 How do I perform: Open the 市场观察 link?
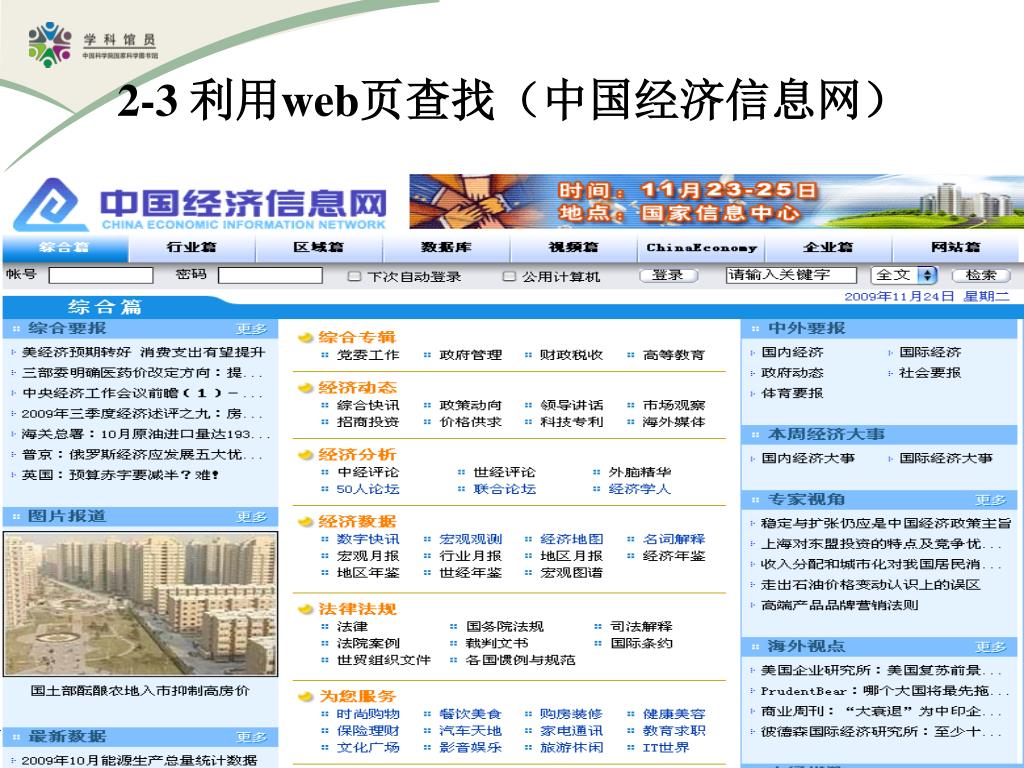(674, 406)
